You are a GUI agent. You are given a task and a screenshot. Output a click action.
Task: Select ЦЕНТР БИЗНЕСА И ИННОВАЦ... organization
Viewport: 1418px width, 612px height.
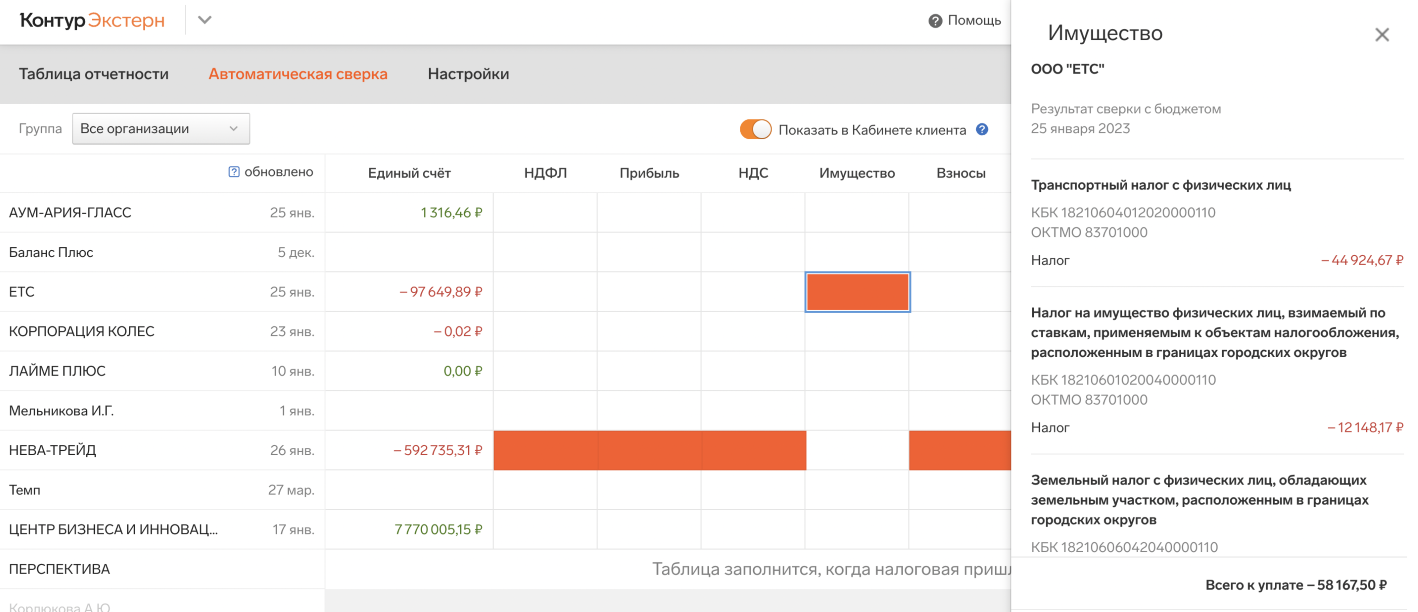tap(162, 529)
